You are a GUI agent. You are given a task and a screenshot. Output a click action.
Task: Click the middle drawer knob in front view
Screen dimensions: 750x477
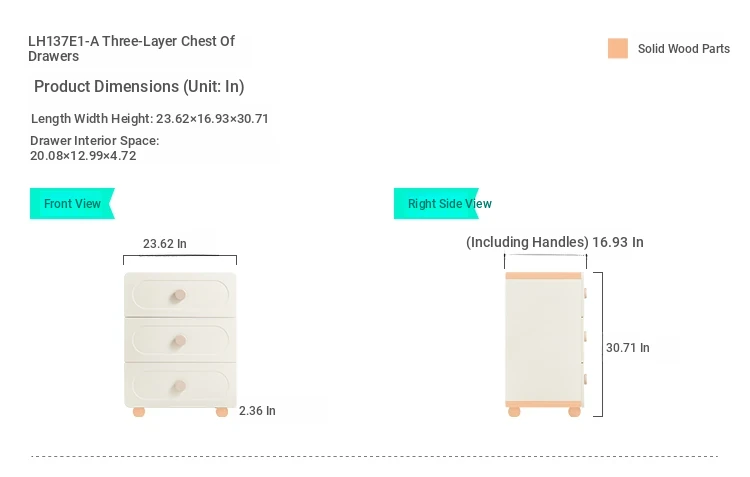[x=179, y=341]
